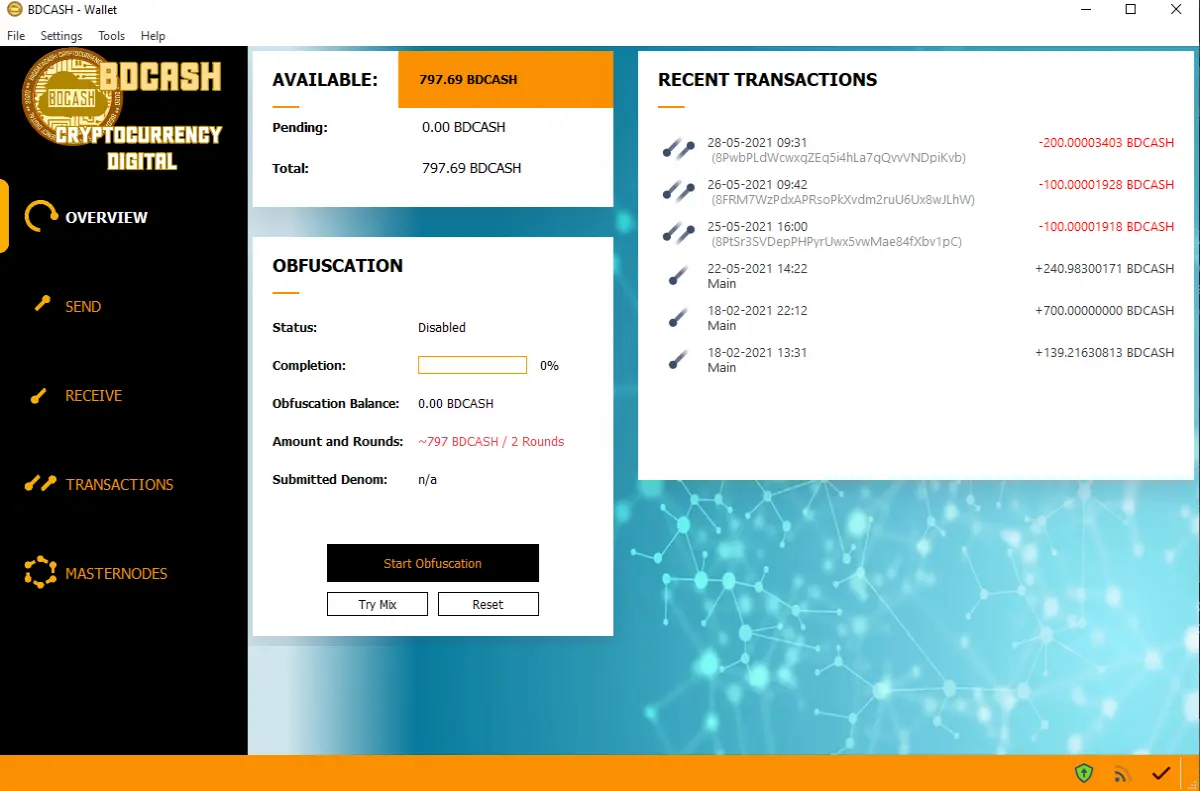Close the BDCASH wallet window
The image size is (1200, 791).
click(1176, 10)
